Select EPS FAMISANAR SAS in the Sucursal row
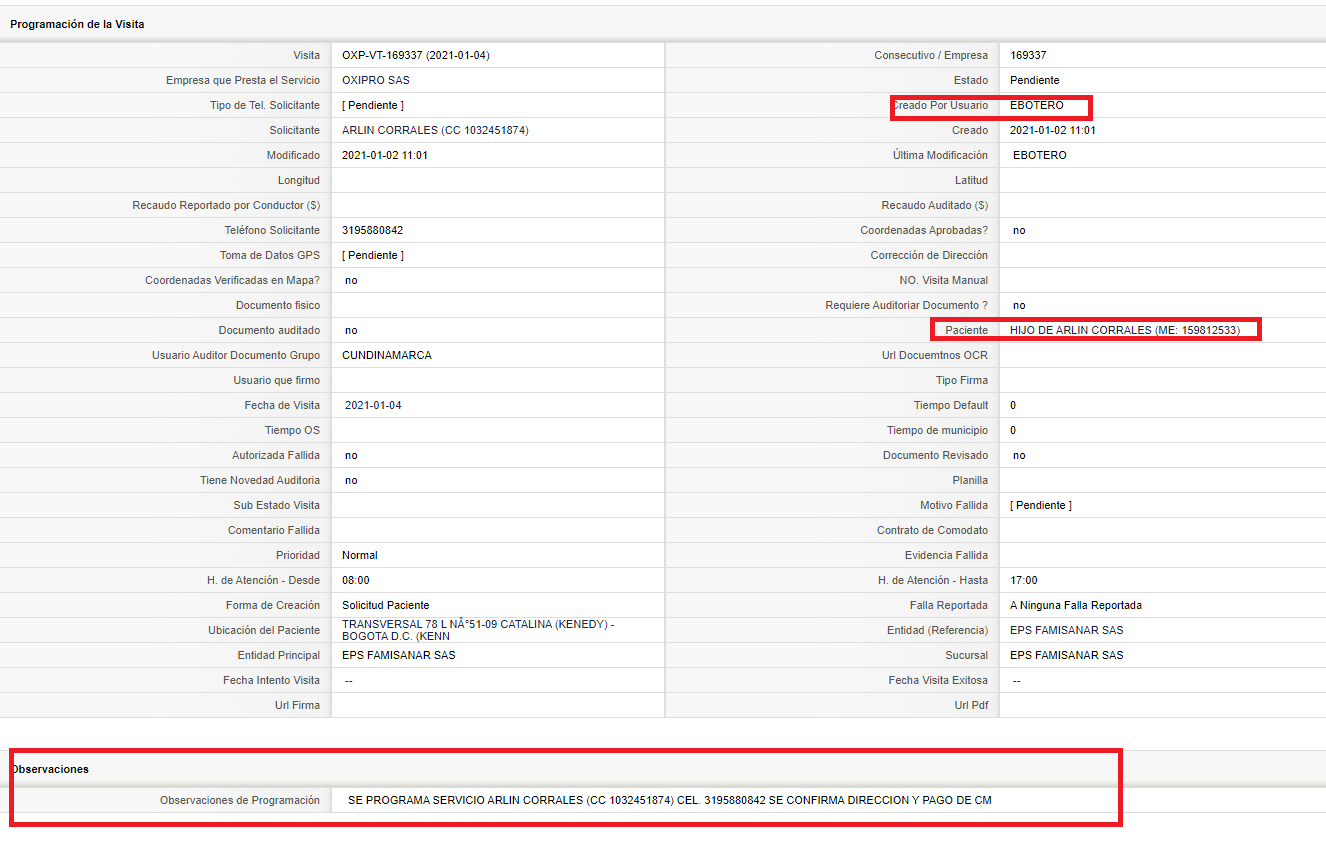 (1067, 655)
